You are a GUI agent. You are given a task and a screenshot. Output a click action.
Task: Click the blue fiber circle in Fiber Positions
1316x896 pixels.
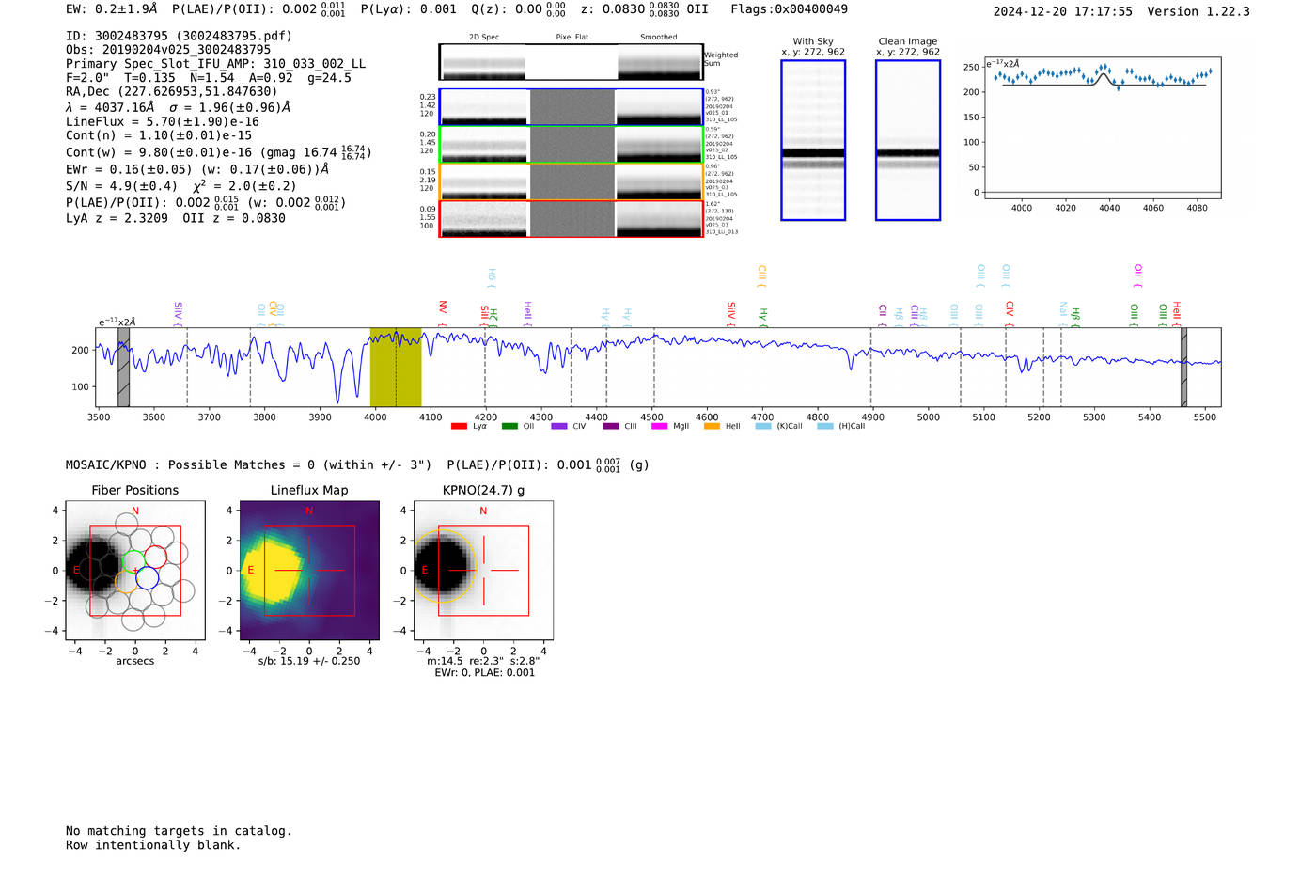pos(147,578)
